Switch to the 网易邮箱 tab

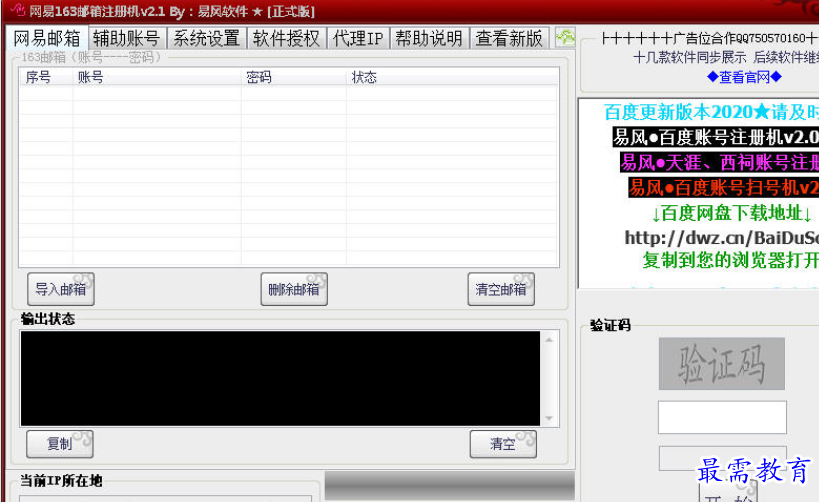tap(47, 38)
